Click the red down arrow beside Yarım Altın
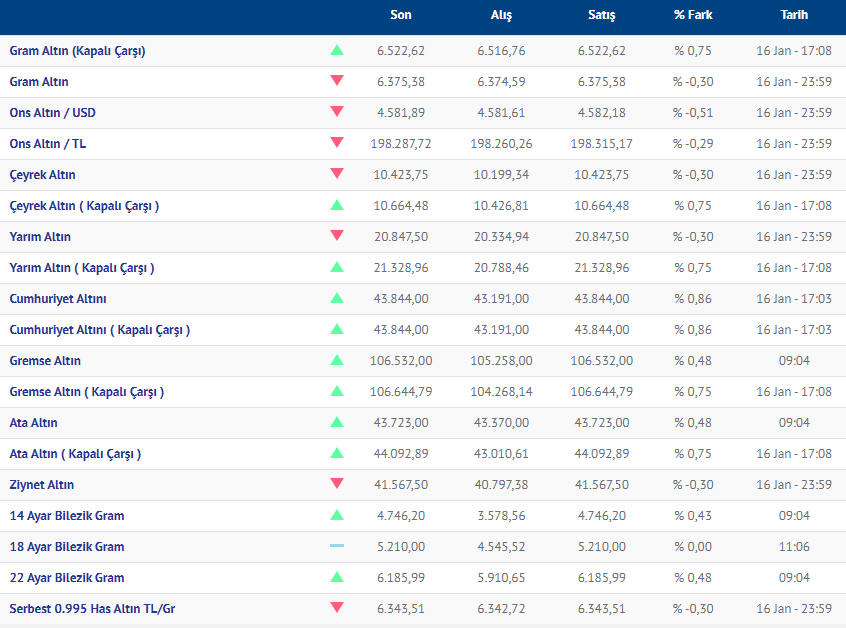 337,236
